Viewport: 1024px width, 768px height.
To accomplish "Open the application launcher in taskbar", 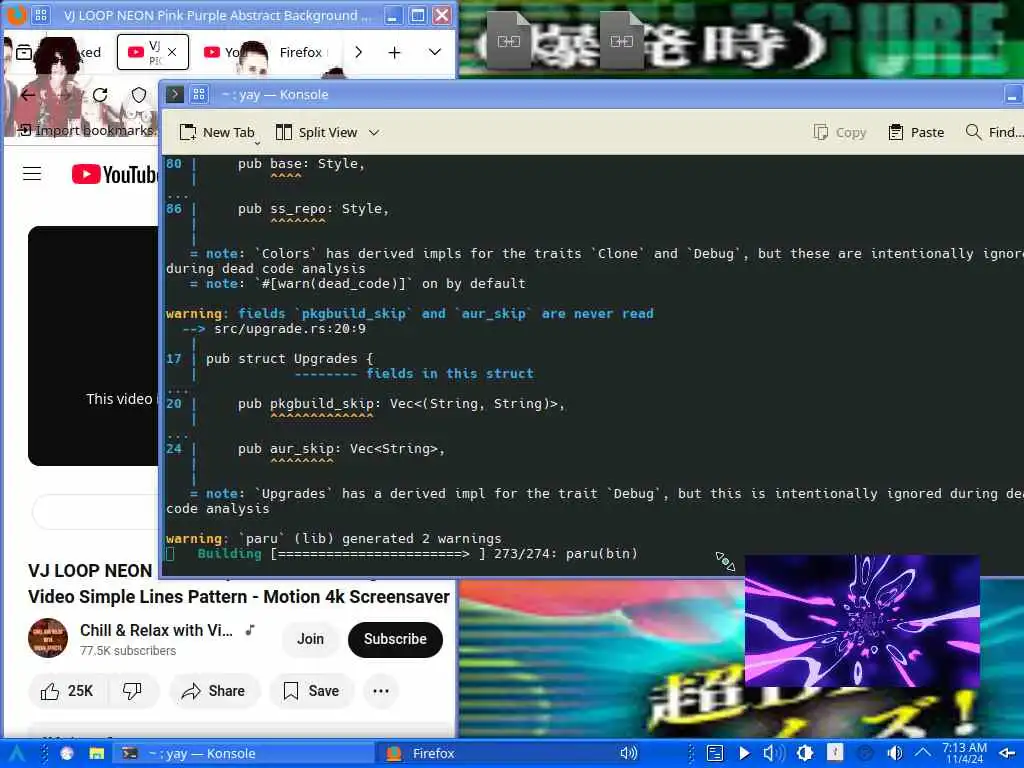I will [16, 754].
